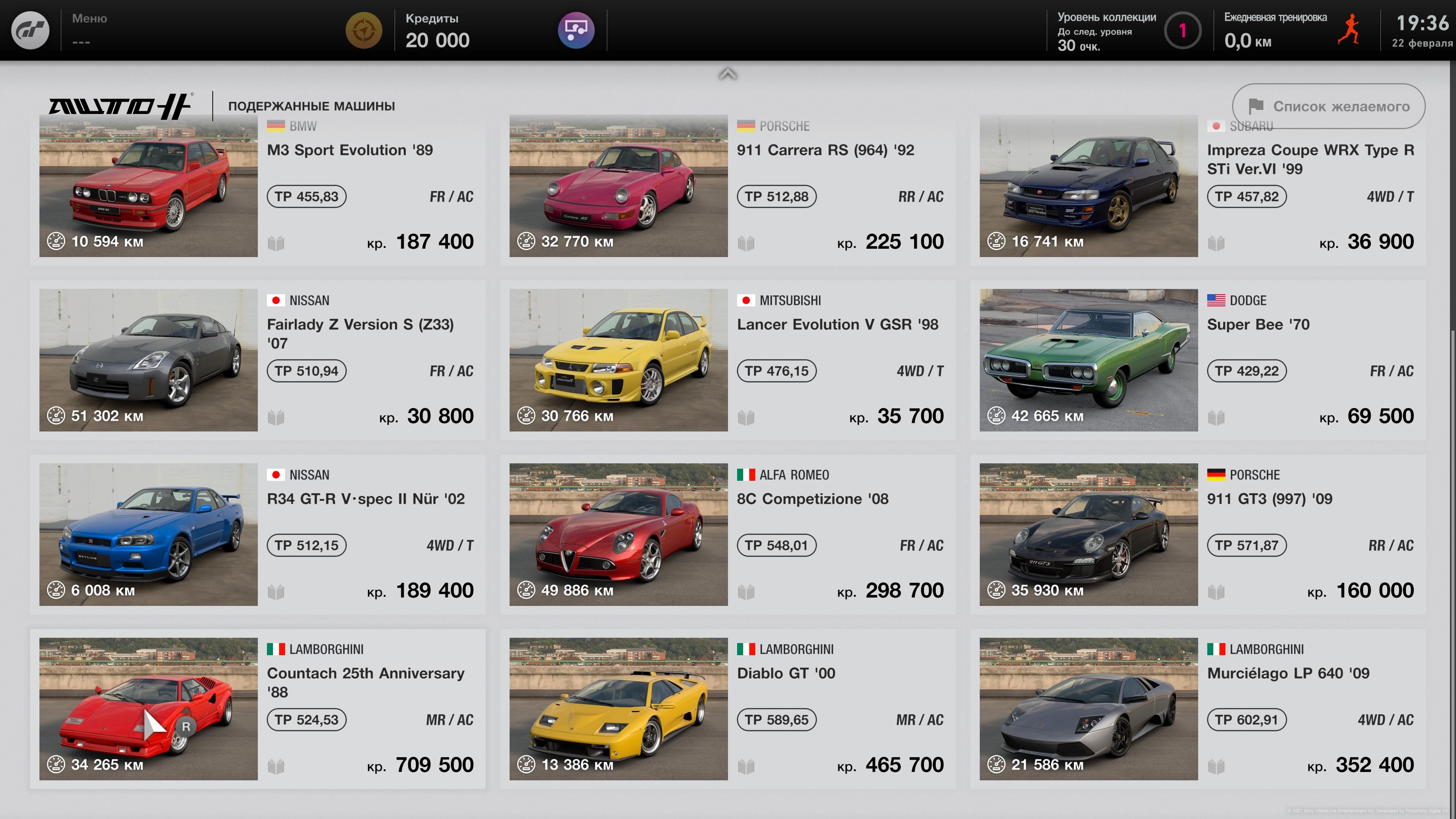Click the TP 589,65 badge
The width and height of the screenshot is (1456, 819).
tap(777, 720)
